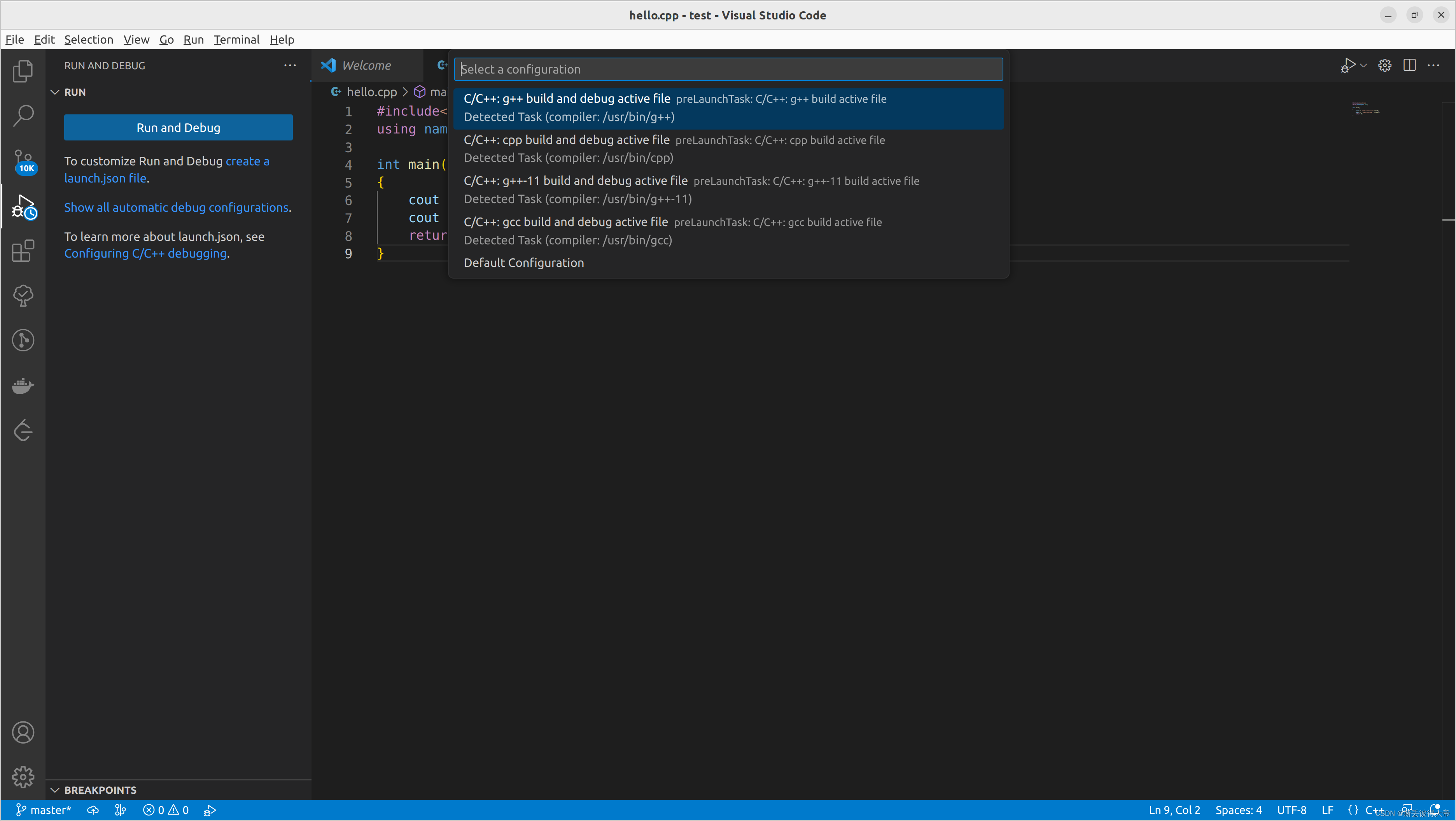
Task: Click the master branch in status bar
Action: tap(44, 810)
